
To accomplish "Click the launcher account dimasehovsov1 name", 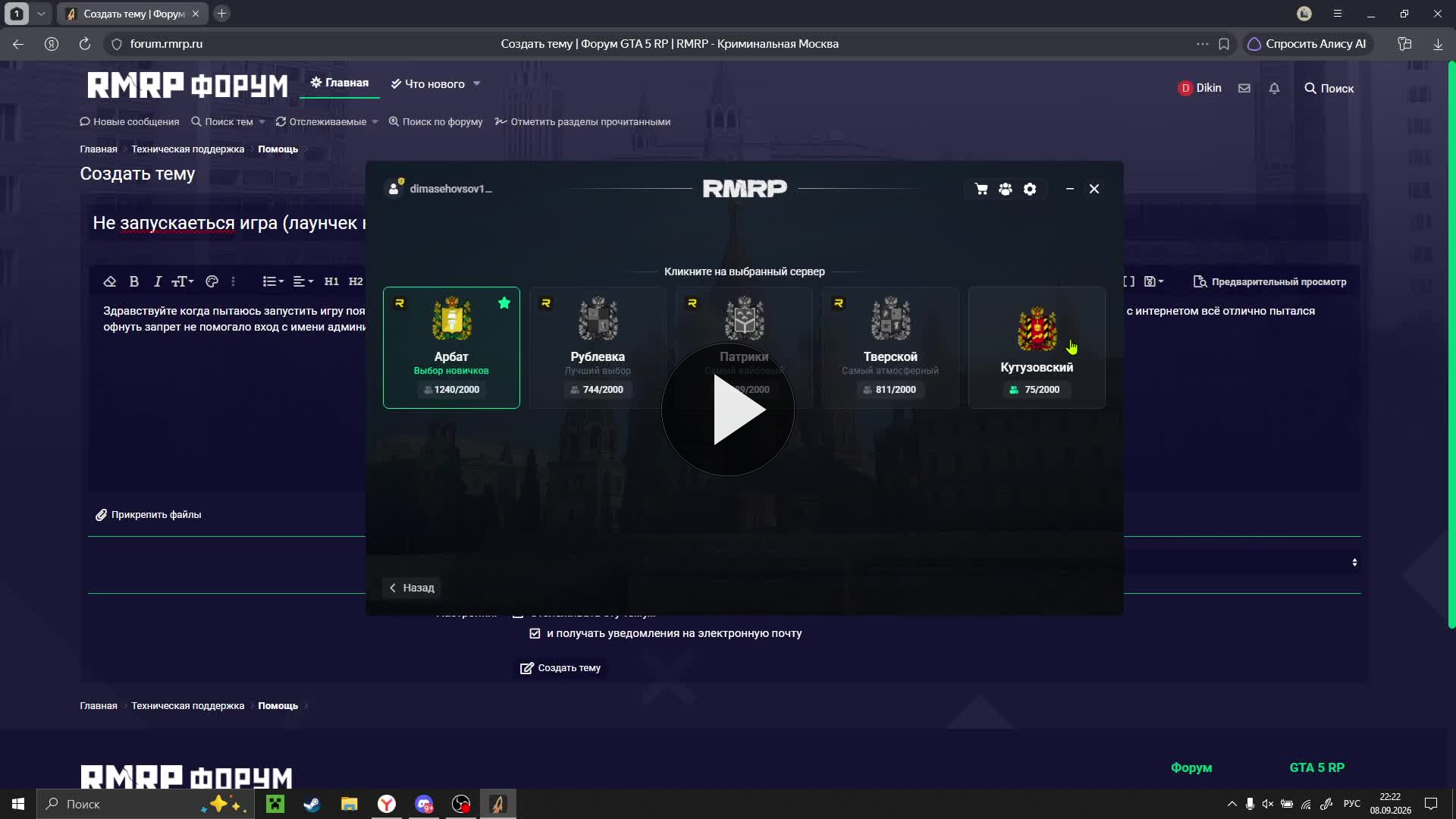I will point(450,189).
